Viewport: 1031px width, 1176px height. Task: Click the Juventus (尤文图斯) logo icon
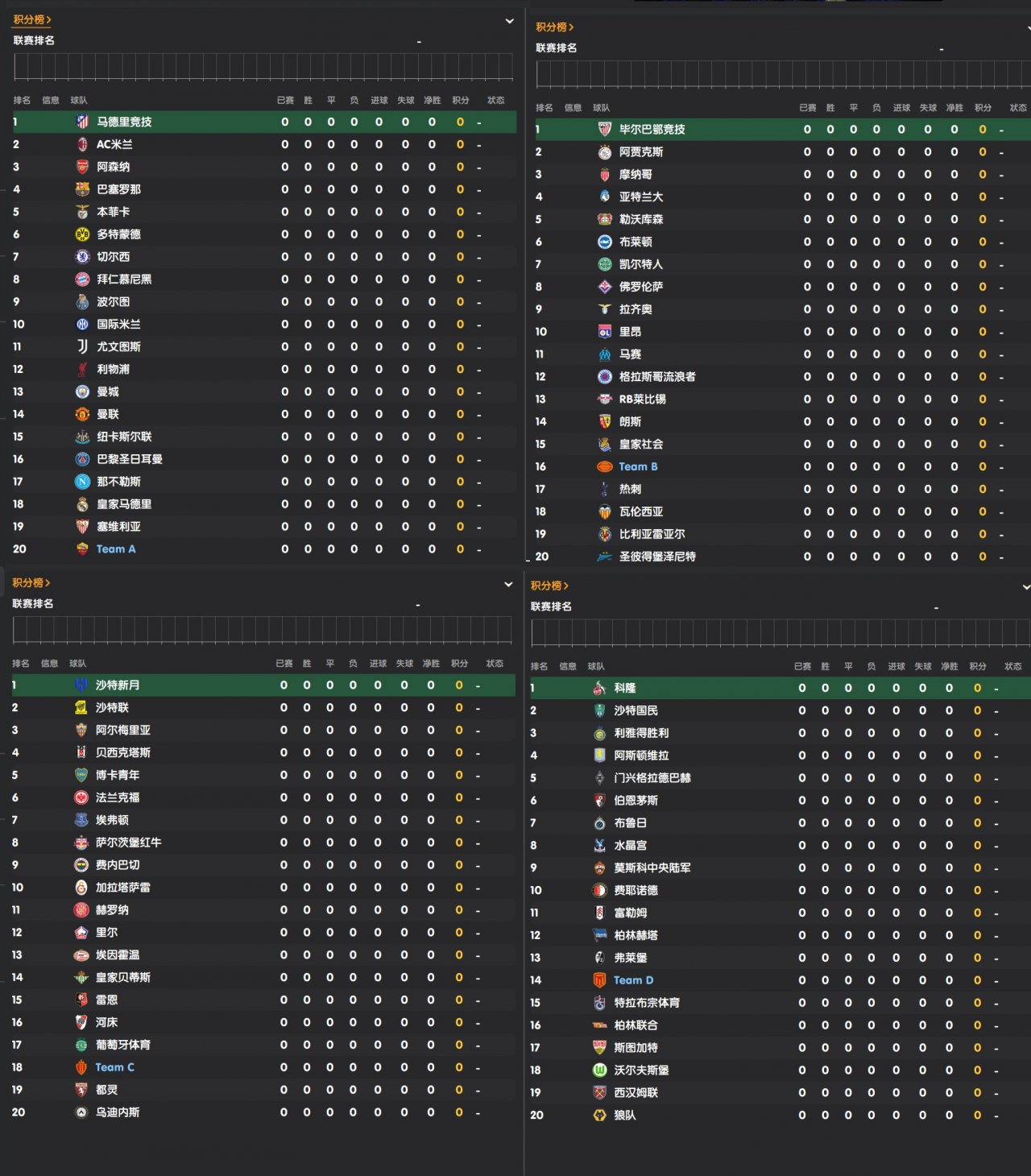[x=82, y=346]
